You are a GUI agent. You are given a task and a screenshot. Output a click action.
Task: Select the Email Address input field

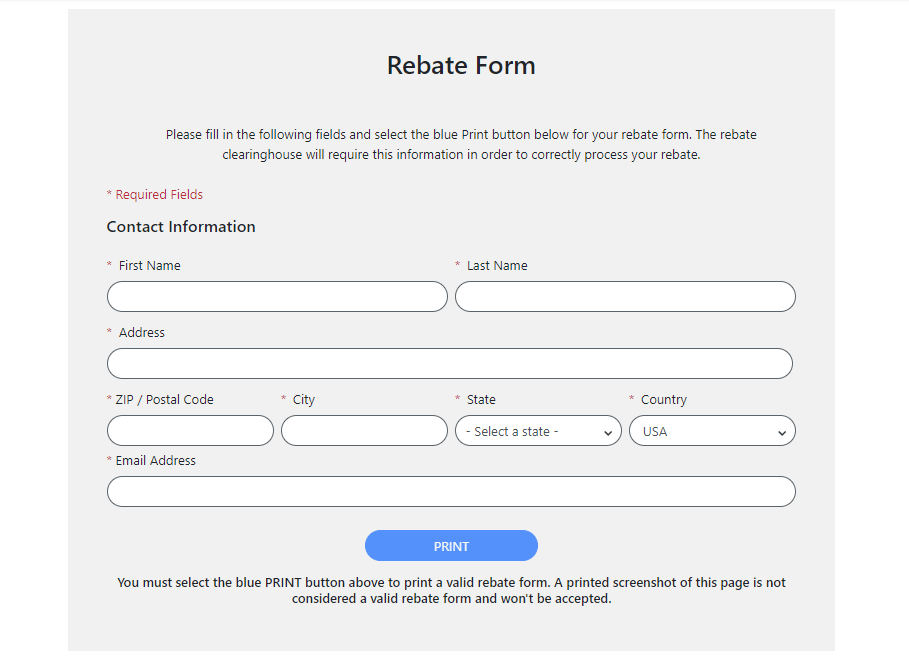(x=449, y=491)
